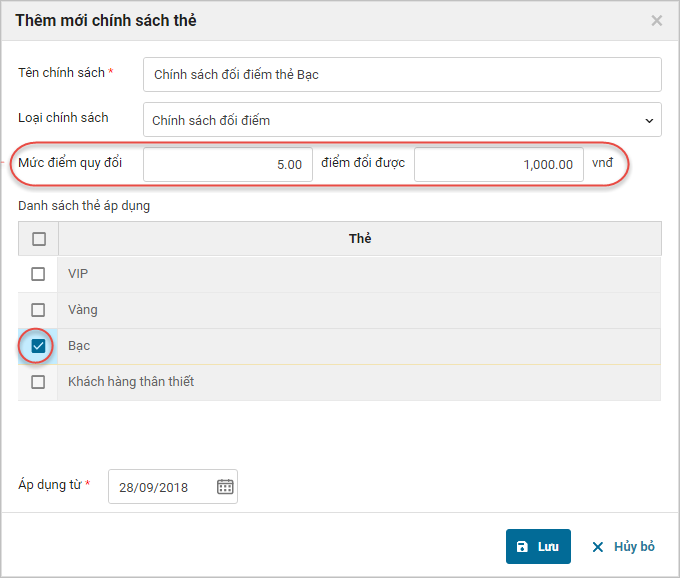Viewport: 680px width, 578px height.
Task: Click the Hủy bỏ cancel button
Action: point(623,547)
